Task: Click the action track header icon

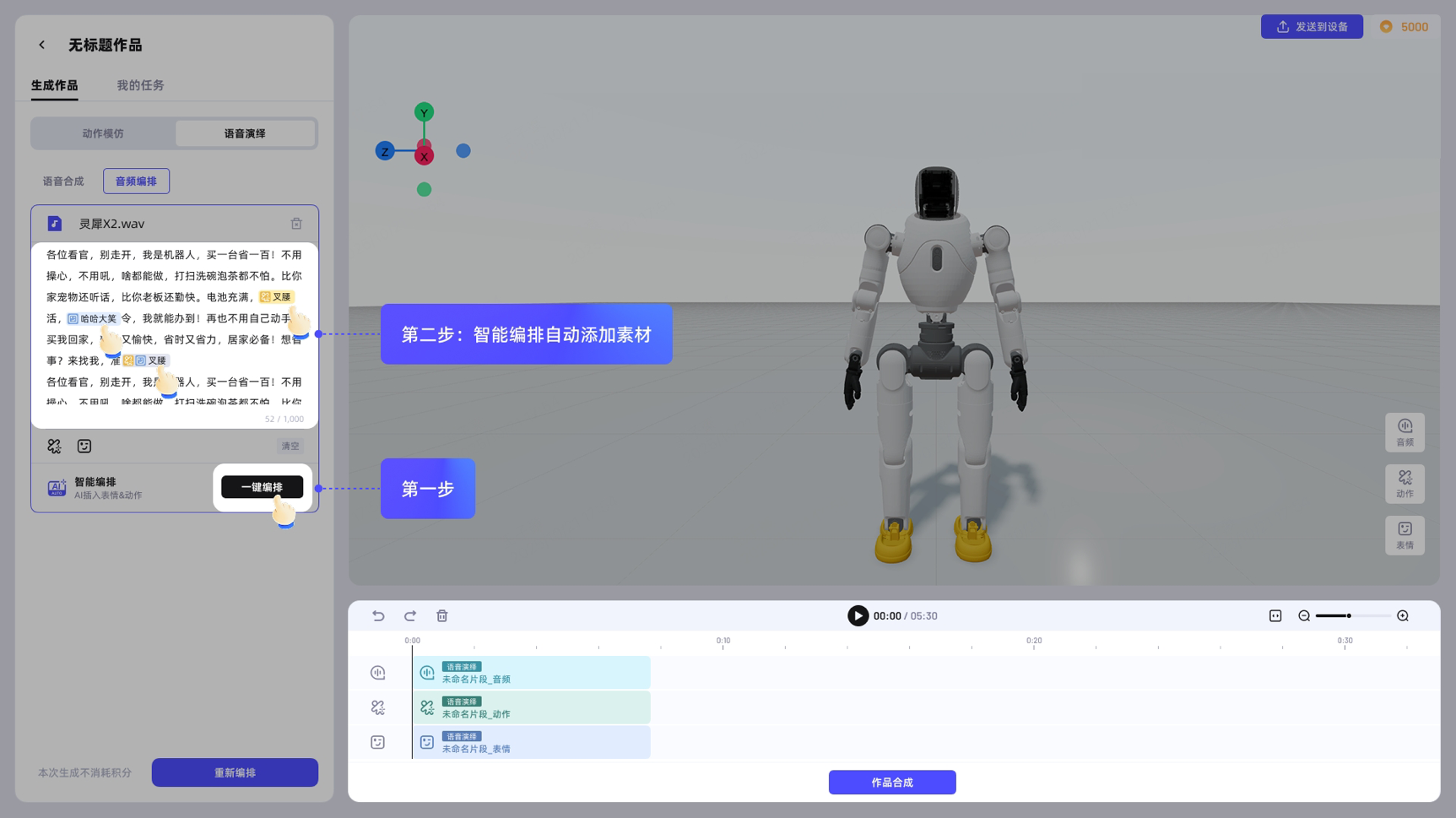Action: [378, 707]
